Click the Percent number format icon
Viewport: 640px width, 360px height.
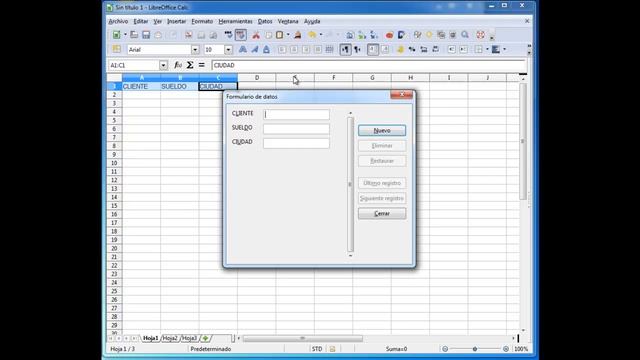click(412, 49)
